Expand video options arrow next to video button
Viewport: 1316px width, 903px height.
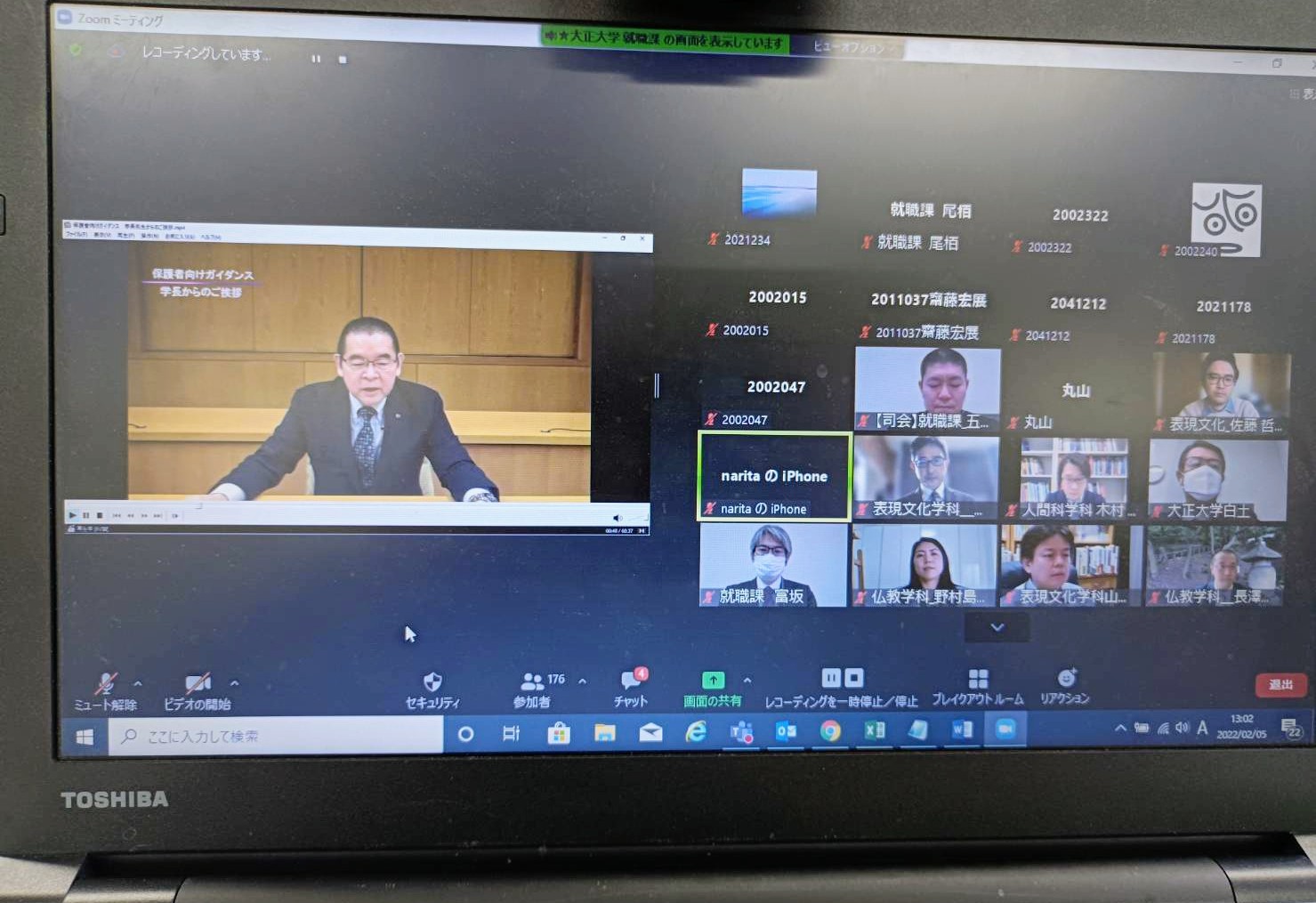(235, 683)
